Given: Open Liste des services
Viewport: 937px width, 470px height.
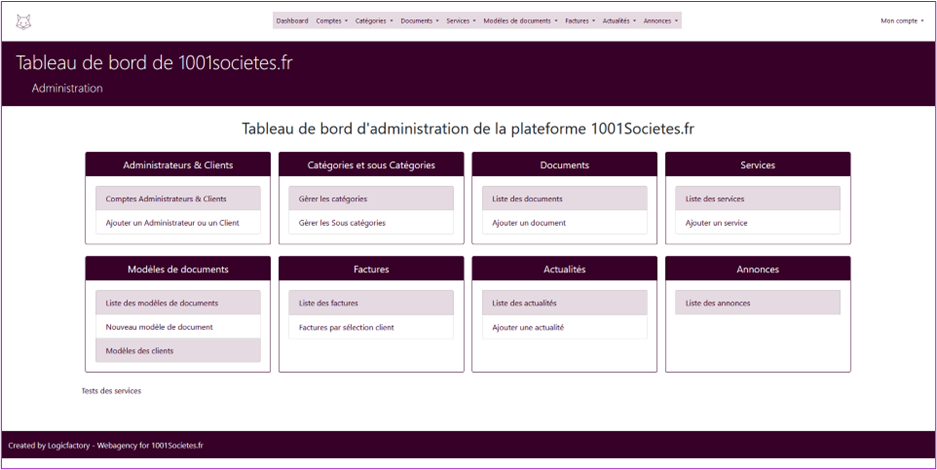Looking at the screenshot, I should pos(758,198).
